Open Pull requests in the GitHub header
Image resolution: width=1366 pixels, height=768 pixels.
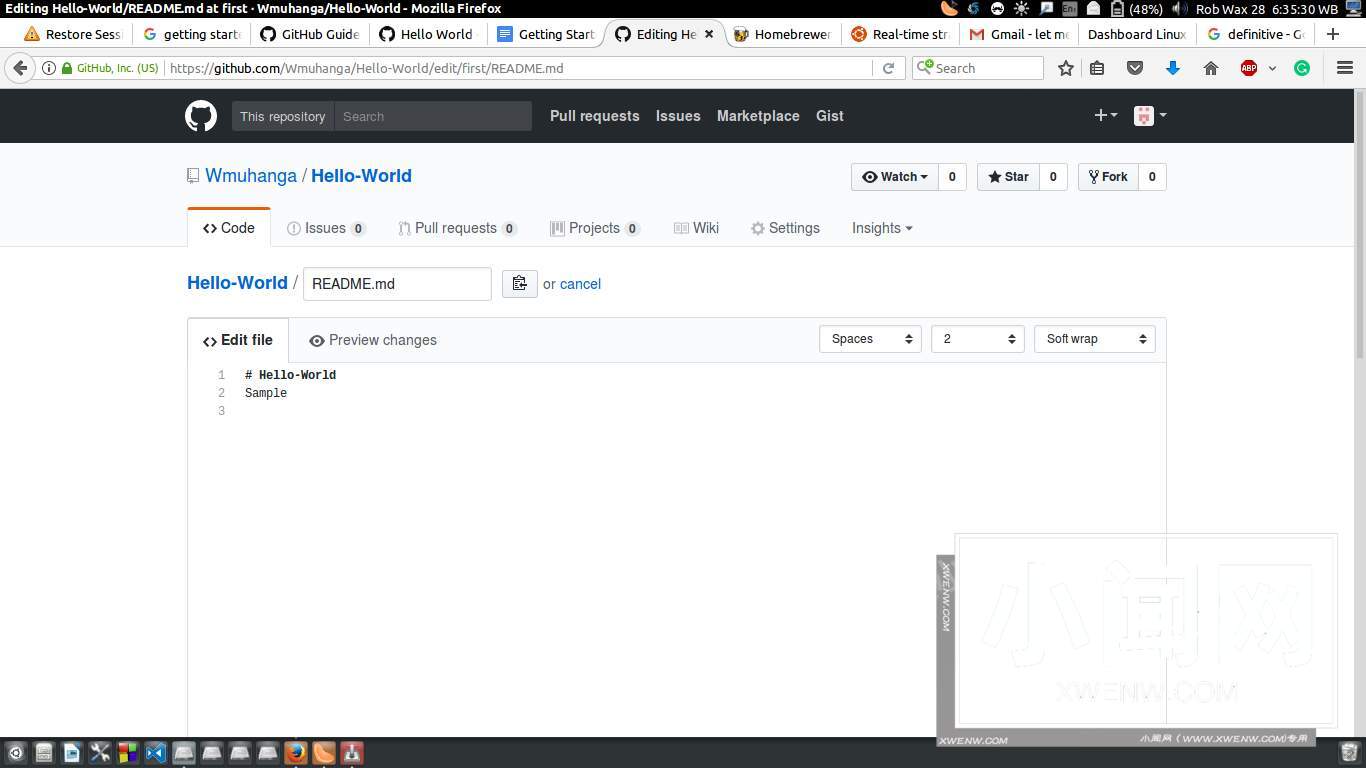pyautogui.click(x=594, y=116)
